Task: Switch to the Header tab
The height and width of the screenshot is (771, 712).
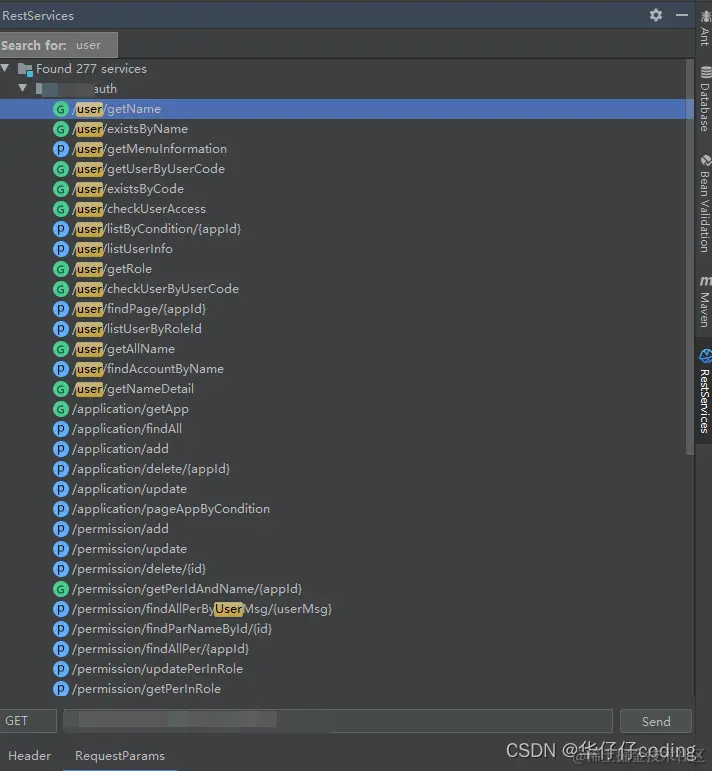Action: pos(30,756)
